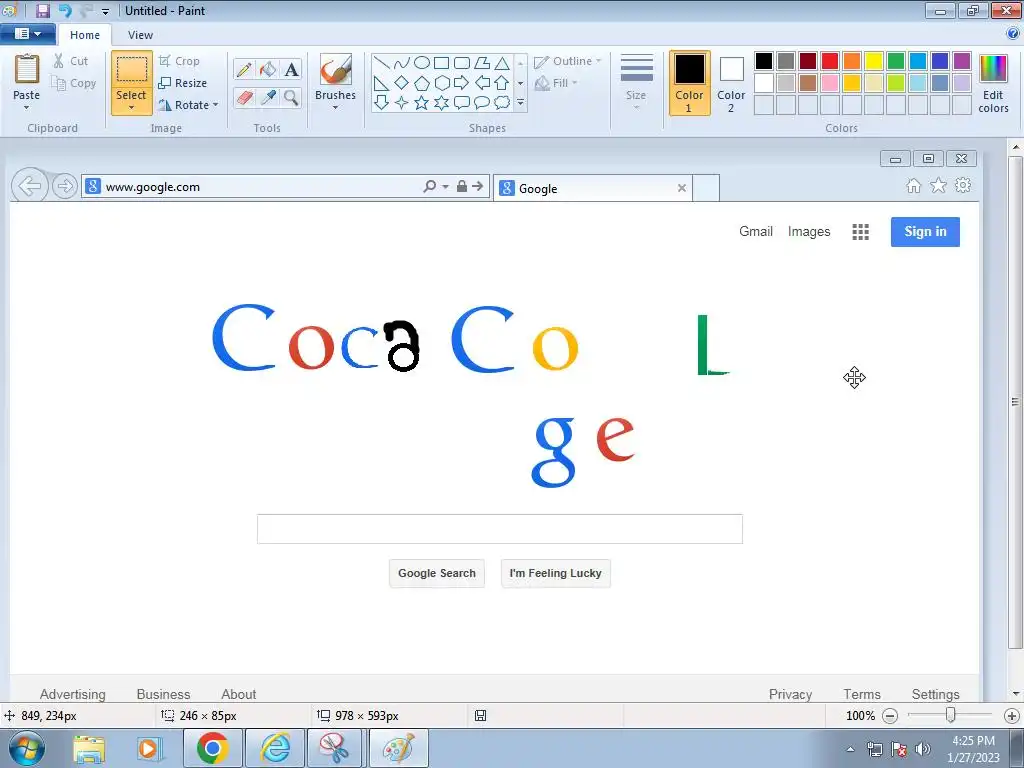The image size is (1024, 768).
Task: Choose the Rectangle shape
Action: (441, 63)
